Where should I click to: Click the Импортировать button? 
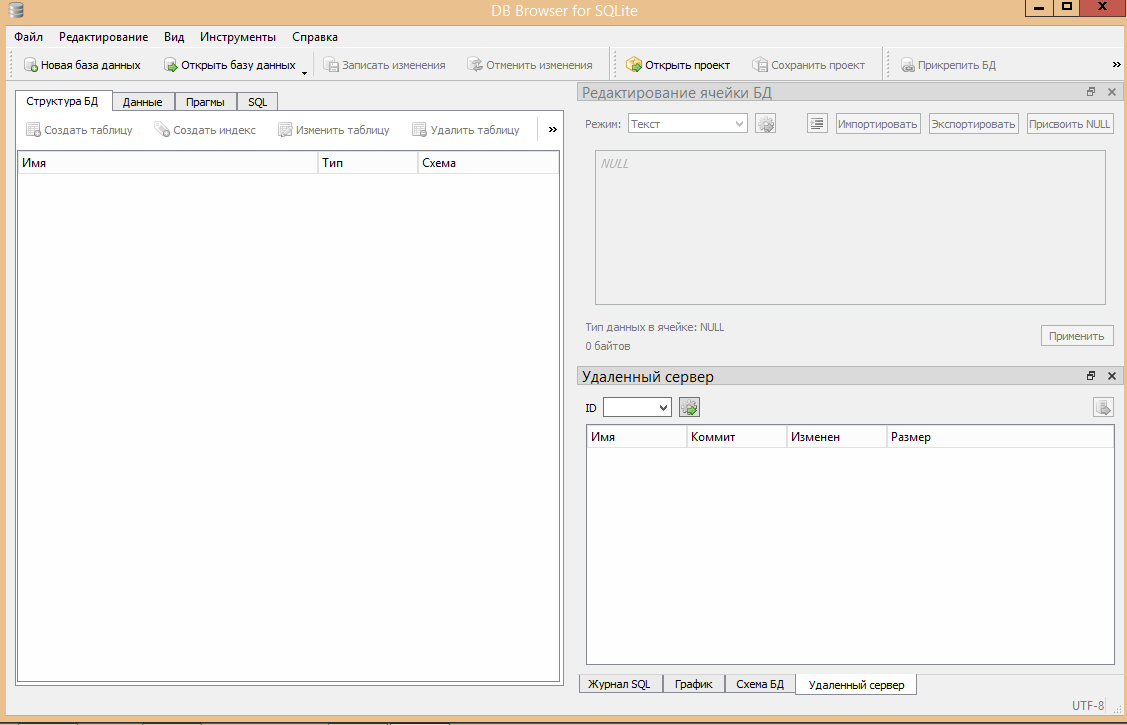(x=878, y=124)
